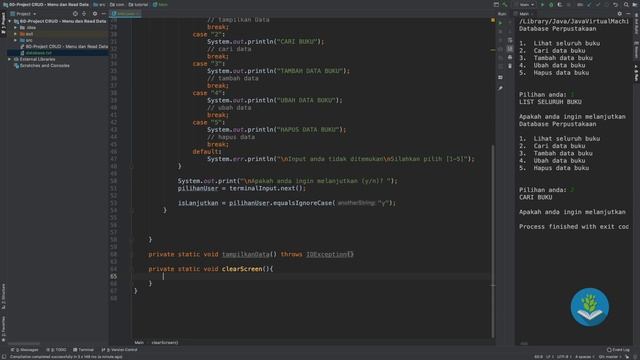
Task: Toggle tool window bars icon bottom-left corner
Action: [x=4, y=357]
